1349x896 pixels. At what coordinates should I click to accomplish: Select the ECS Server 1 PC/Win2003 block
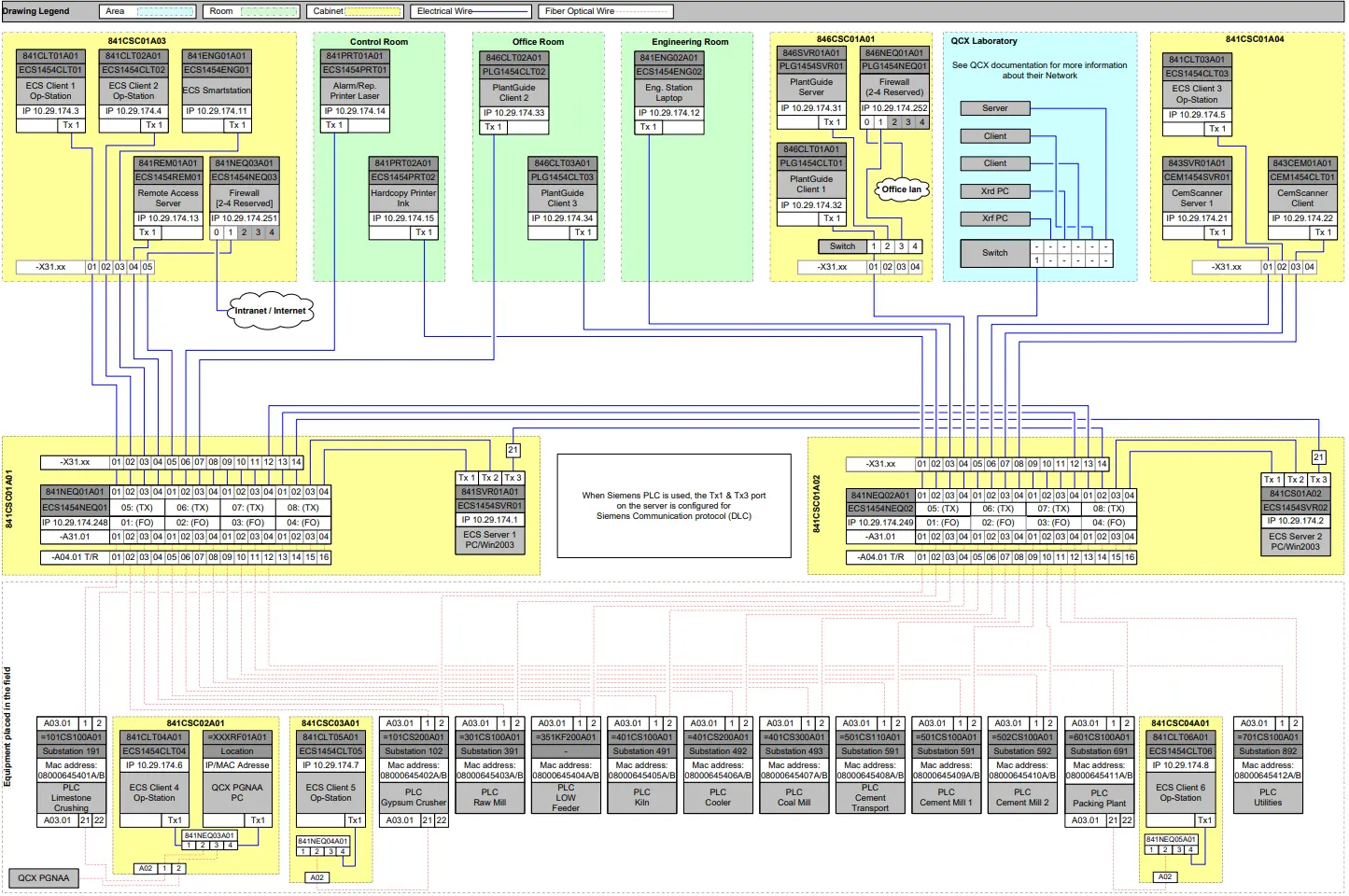coord(489,539)
